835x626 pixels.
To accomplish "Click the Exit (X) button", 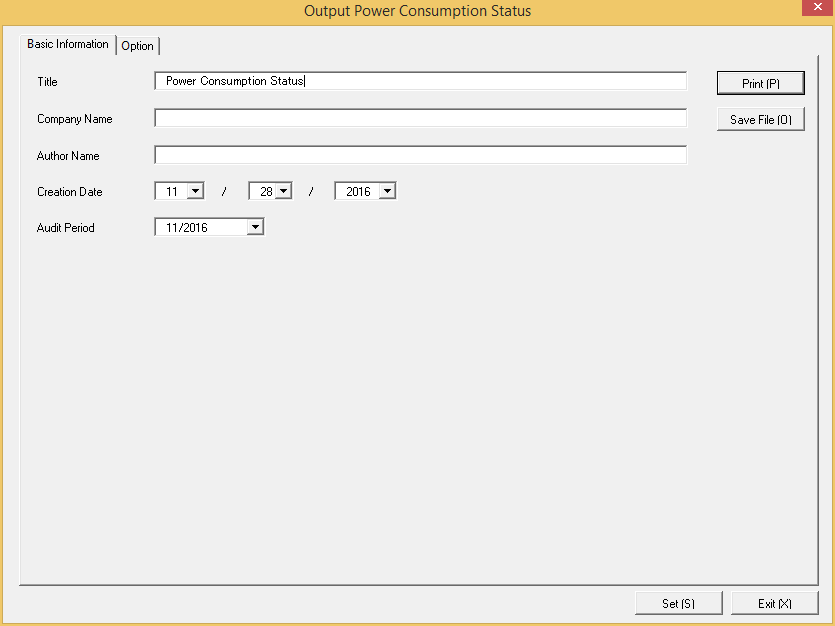I will click(x=774, y=603).
